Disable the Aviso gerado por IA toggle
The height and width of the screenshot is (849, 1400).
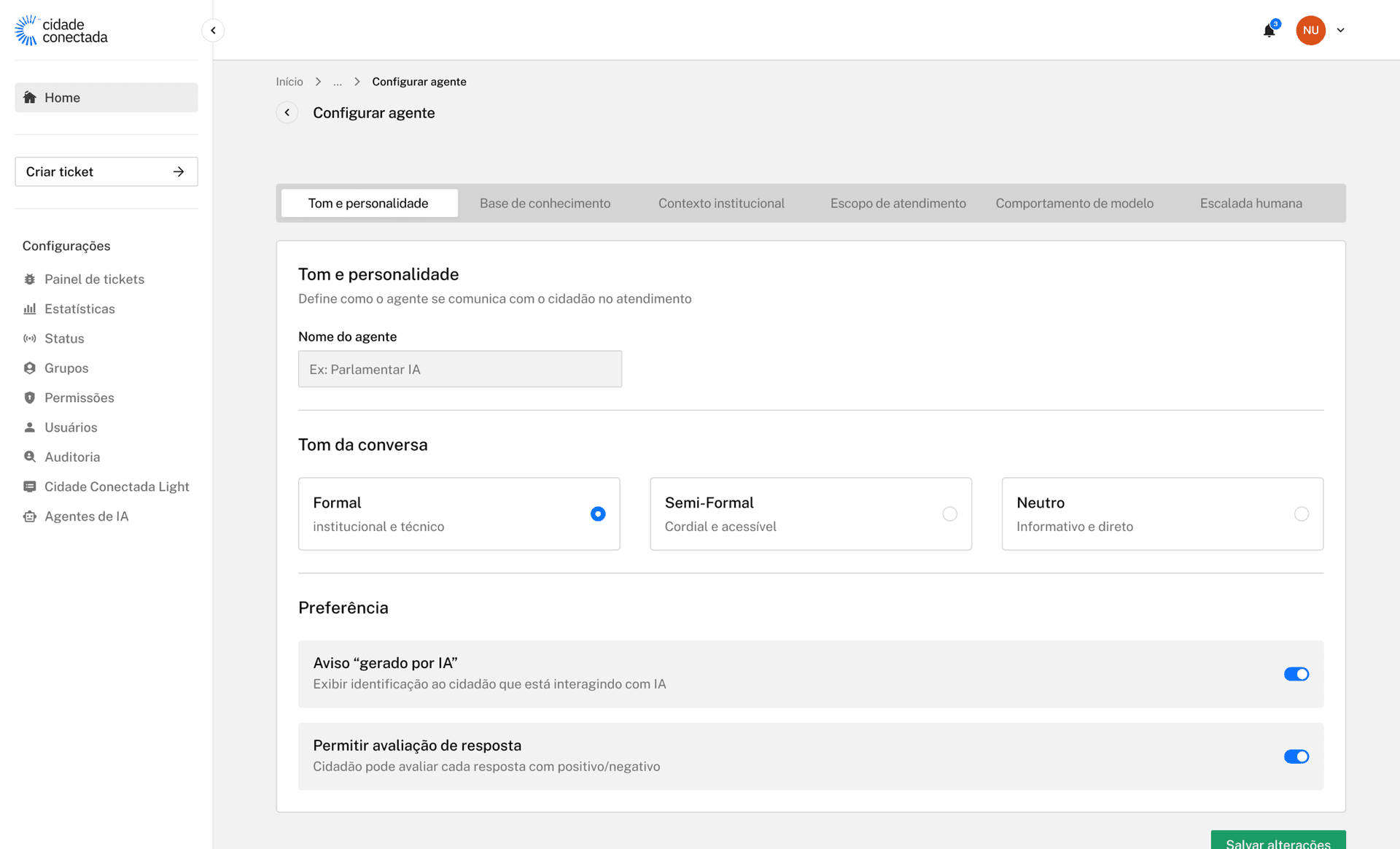tap(1296, 674)
